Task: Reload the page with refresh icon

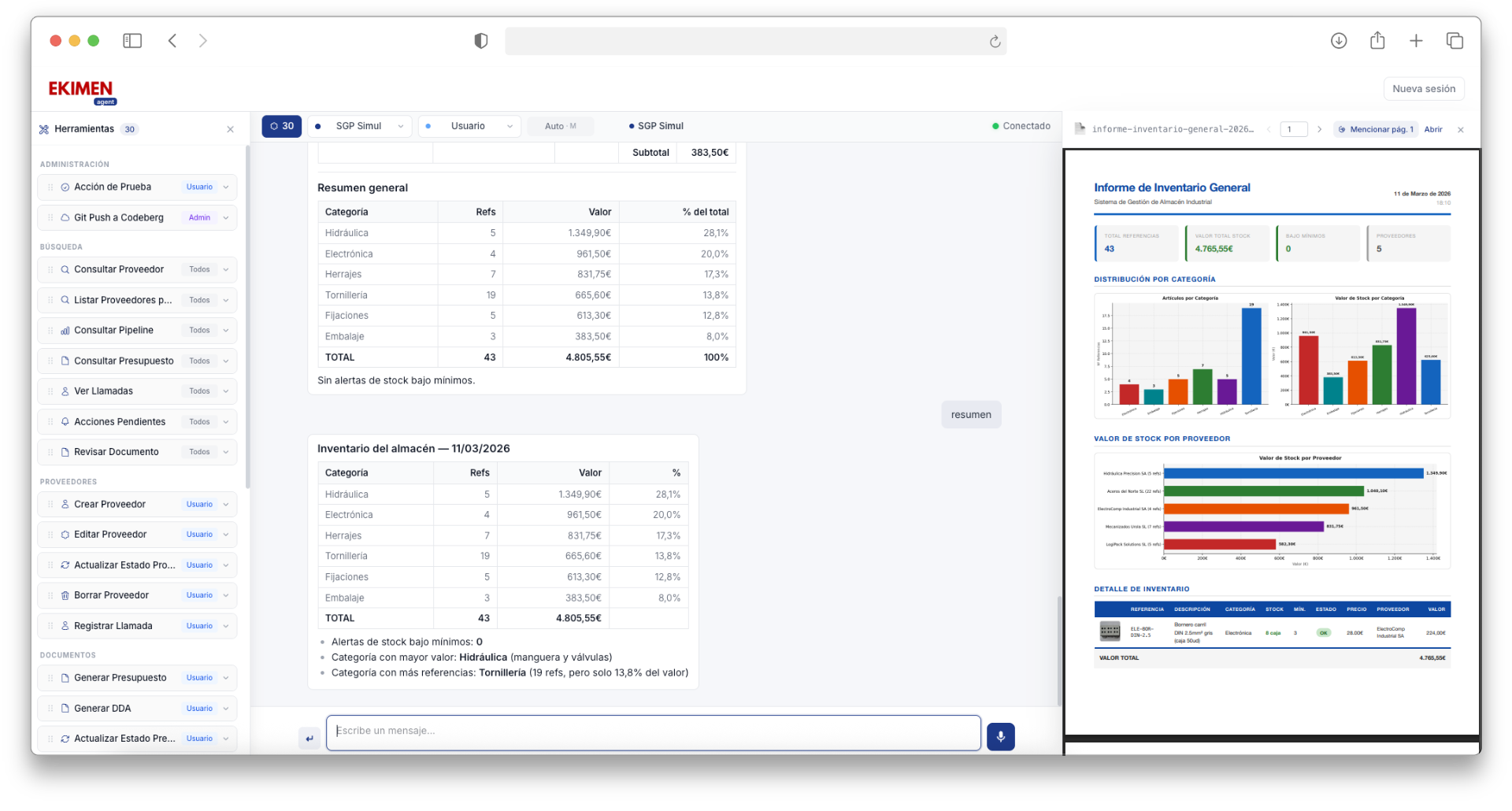Action: point(995,42)
